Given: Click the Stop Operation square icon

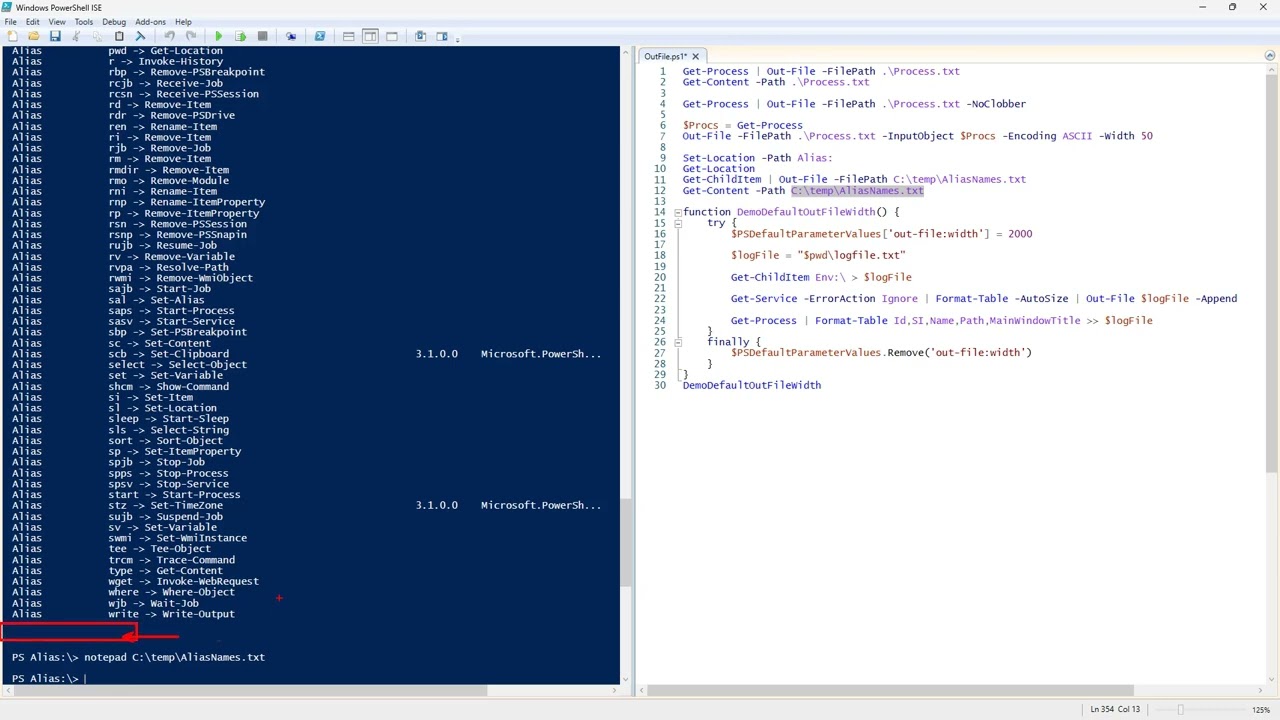Looking at the screenshot, I should click(263, 36).
